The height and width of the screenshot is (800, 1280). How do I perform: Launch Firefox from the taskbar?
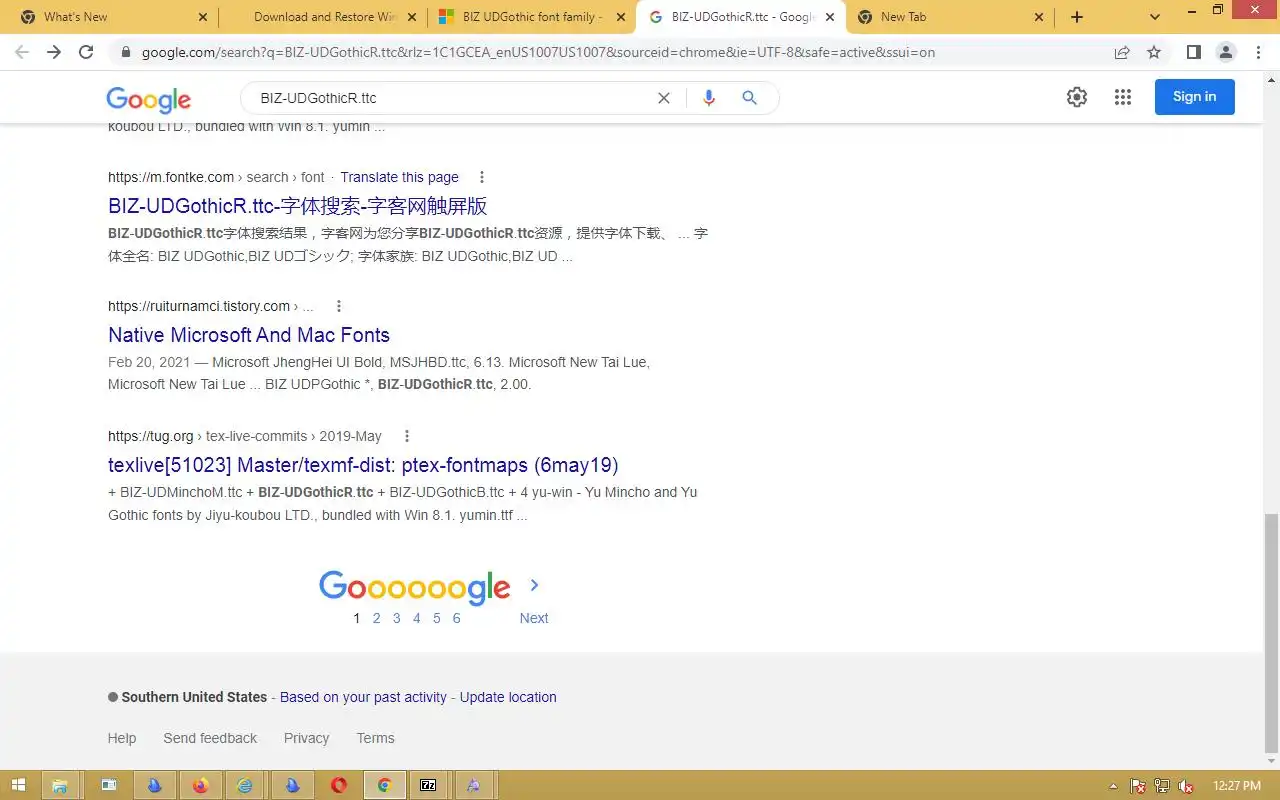pos(200,785)
